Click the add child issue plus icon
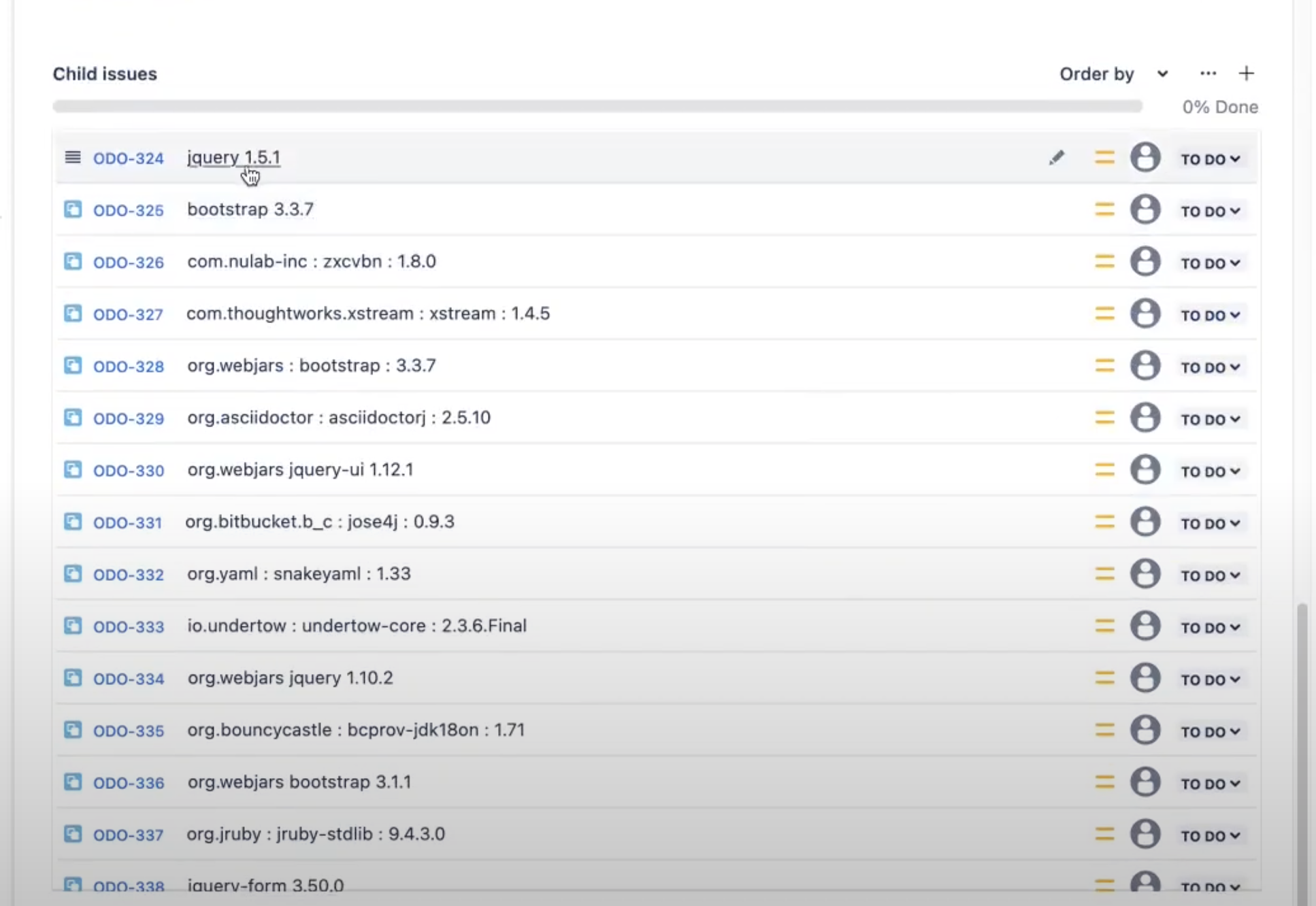This screenshot has height=906, width=1316. pos(1246,73)
